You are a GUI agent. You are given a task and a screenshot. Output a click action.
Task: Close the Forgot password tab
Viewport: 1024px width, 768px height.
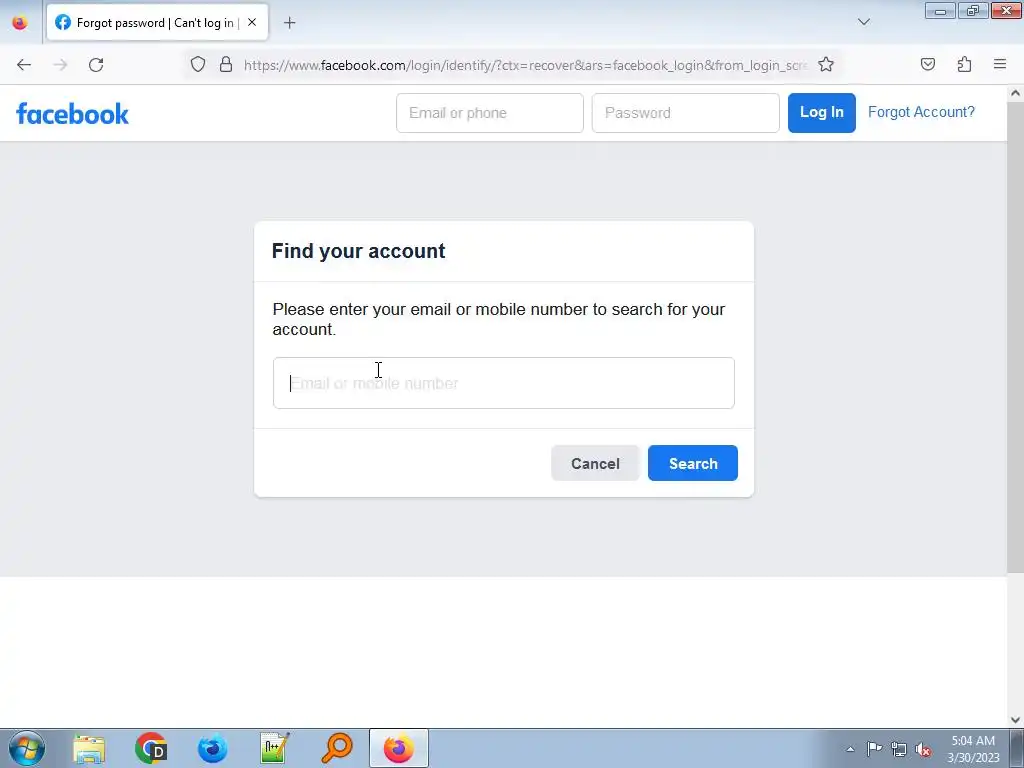(x=252, y=23)
